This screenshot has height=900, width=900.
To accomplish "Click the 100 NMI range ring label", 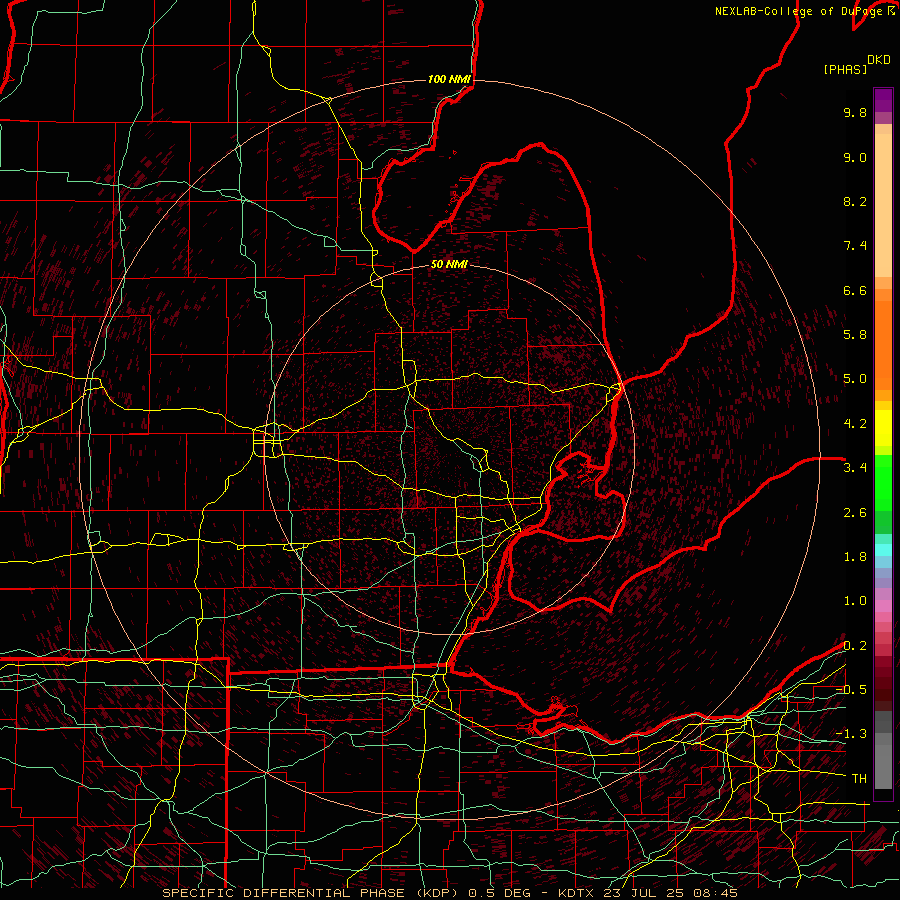I will click(x=449, y=79).
